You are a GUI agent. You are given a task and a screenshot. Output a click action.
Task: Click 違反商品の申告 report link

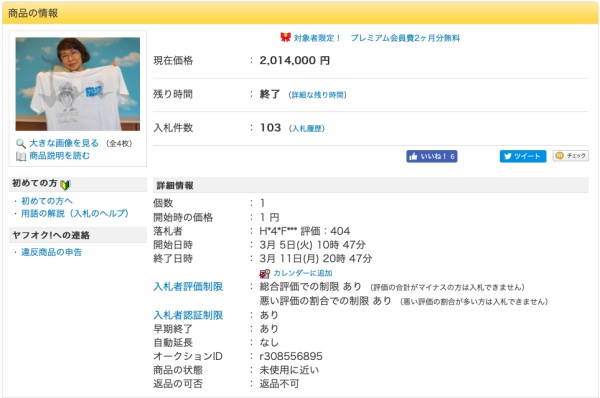[51, 252]
